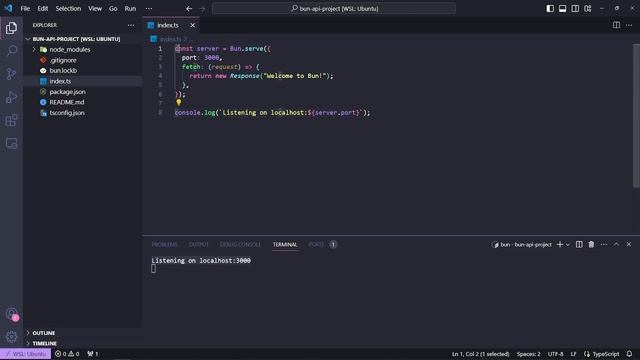Image resolution: width=640 pixels, height=360 pixels.
Task: Open additional menus with title bar ellipsis
Action: pos(149,8)
